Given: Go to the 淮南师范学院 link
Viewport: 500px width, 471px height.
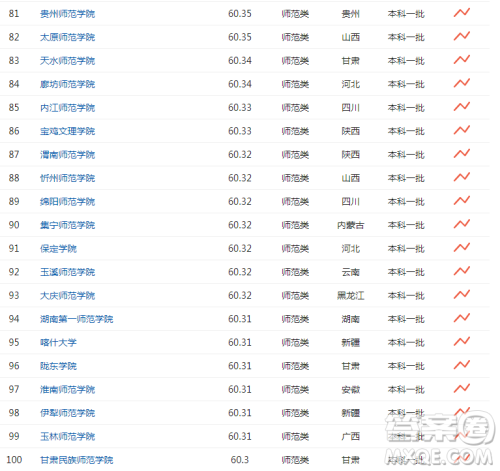Looking at the screenshot, I should pyautogui.click(x=67, y=390).
